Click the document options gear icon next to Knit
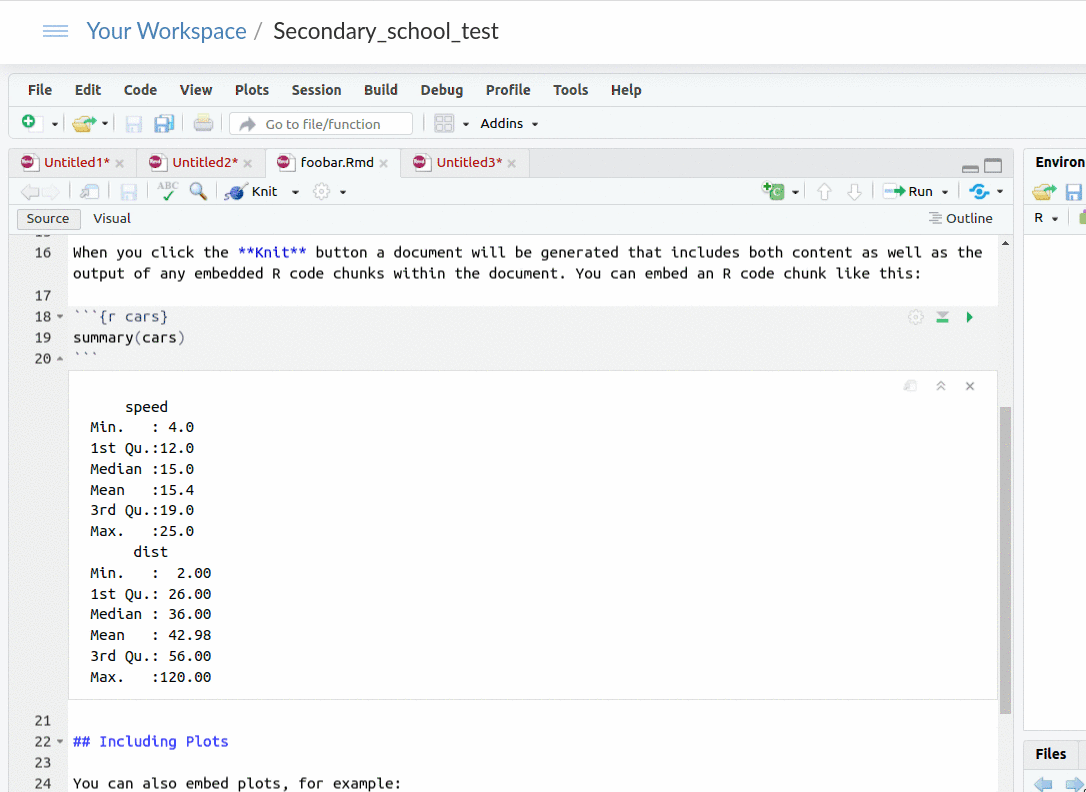Viewport: 1086px width, 792px height. pos(321,192)
